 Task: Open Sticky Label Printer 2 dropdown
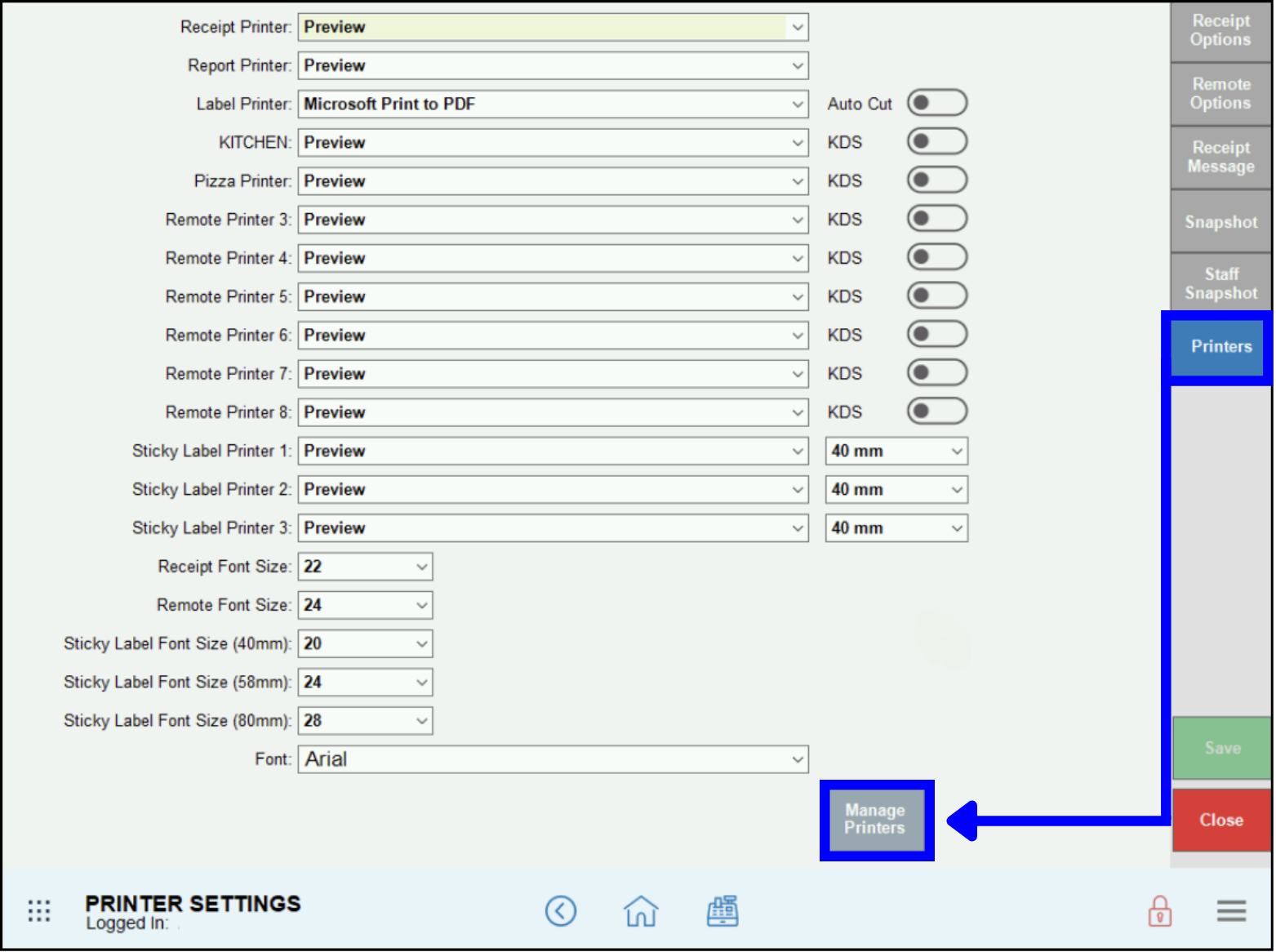(553, 489)
